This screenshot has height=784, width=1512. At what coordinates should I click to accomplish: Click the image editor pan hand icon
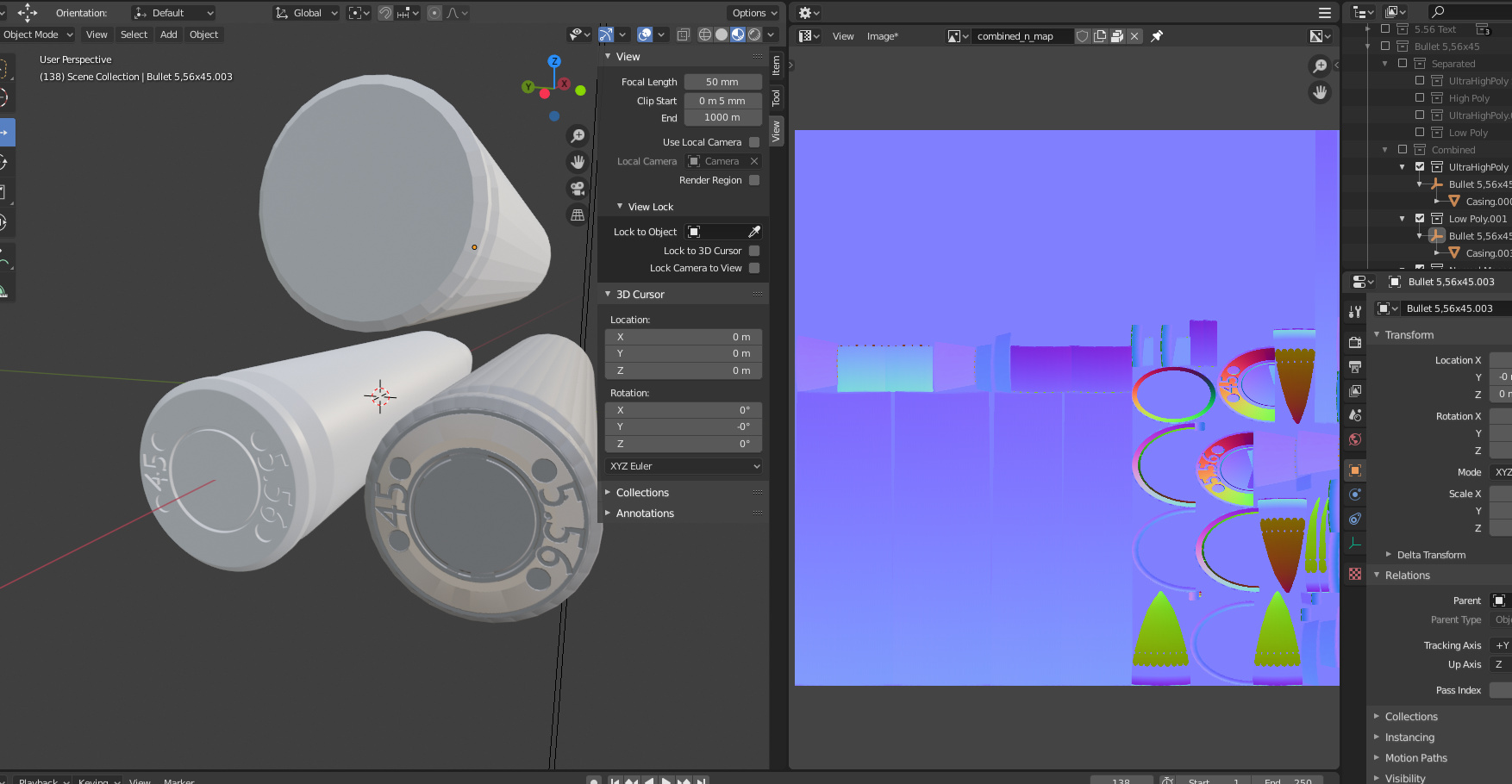pyautogui.click(x=1320, y=92)
